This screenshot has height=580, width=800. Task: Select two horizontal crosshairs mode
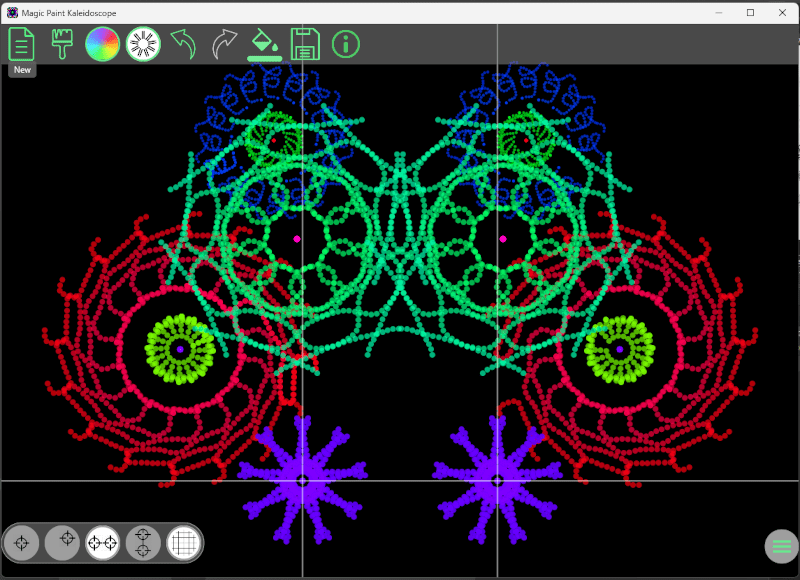click(103, 543)
